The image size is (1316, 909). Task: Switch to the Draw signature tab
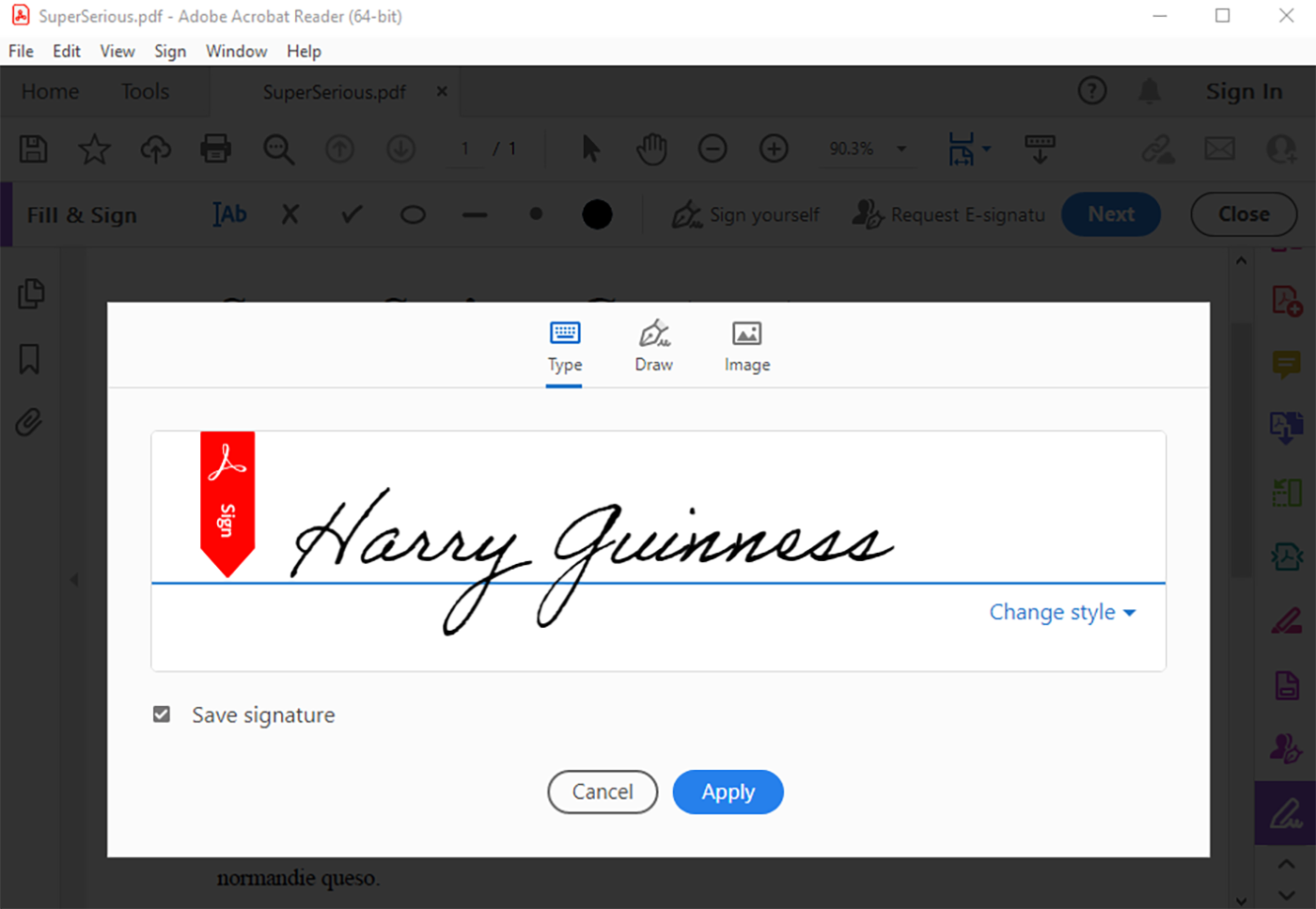(x=653, y=345)
